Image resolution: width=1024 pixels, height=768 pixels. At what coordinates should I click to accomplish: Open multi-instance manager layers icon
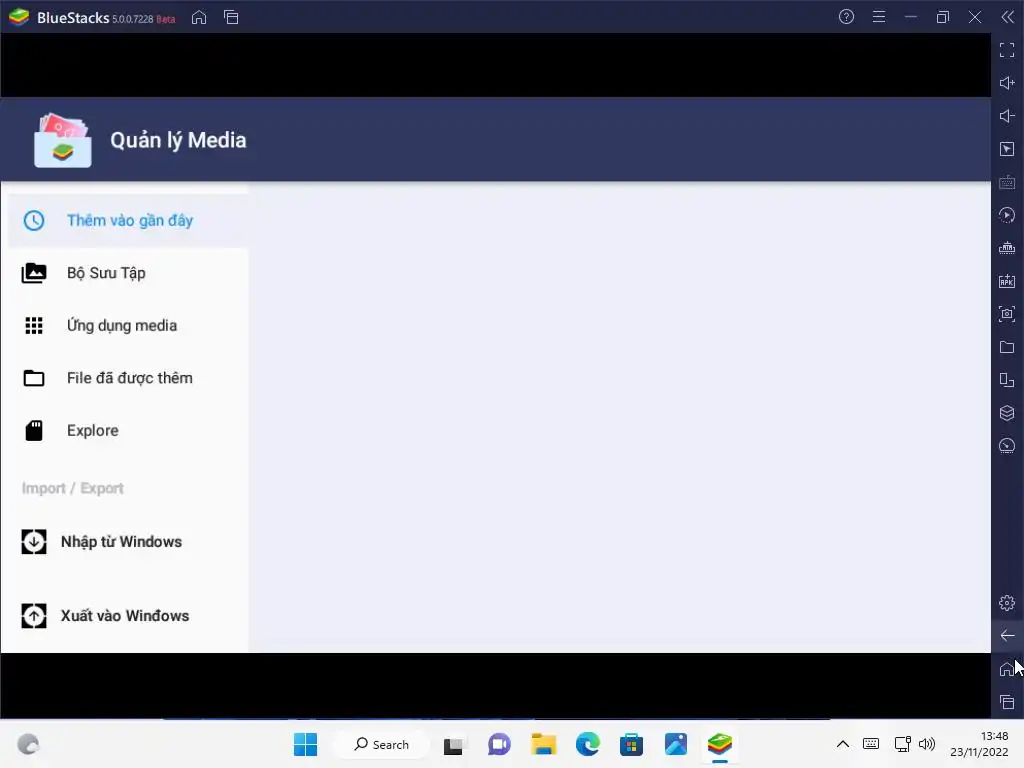(1007, 413)
